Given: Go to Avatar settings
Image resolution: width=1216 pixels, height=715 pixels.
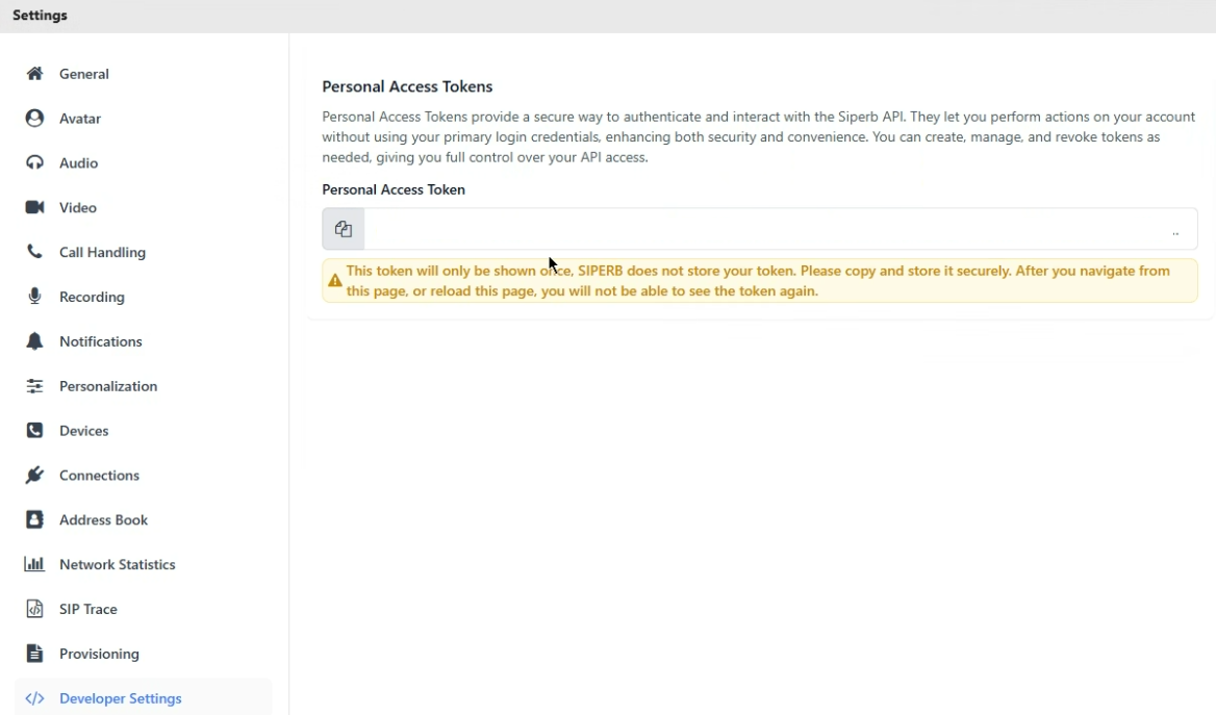Looking at the screenshot, I should [x=143, y=118].
